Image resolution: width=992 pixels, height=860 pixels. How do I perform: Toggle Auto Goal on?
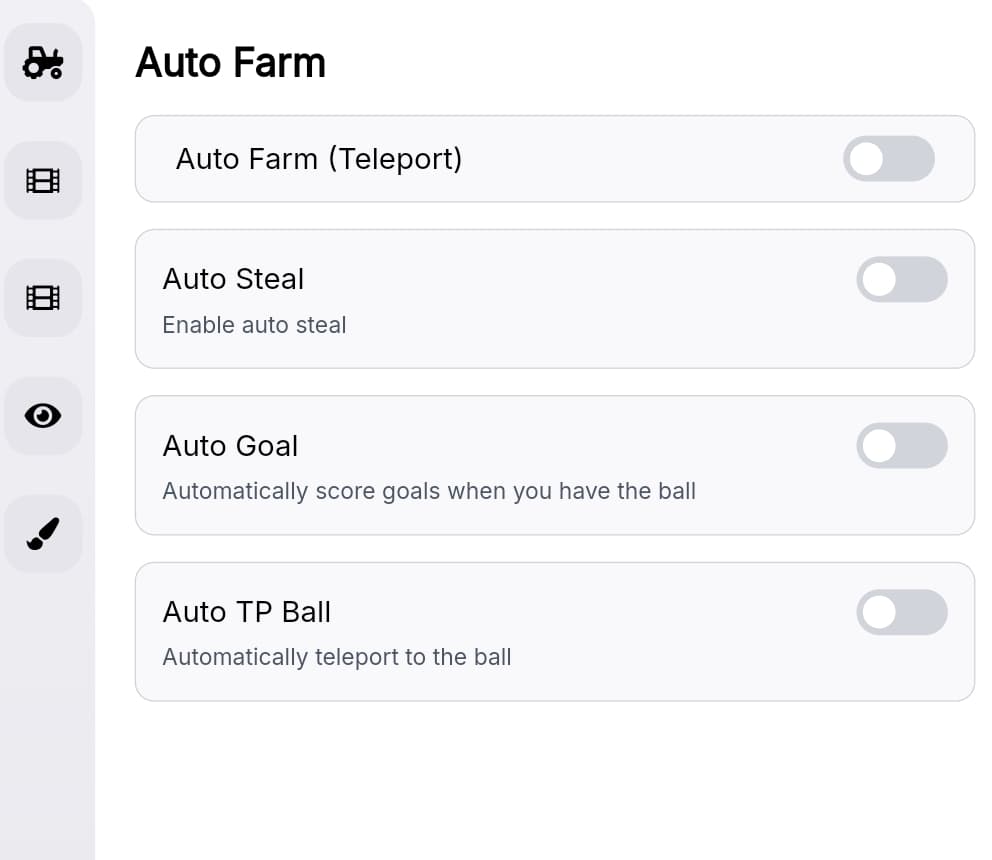tap(901, 446)
